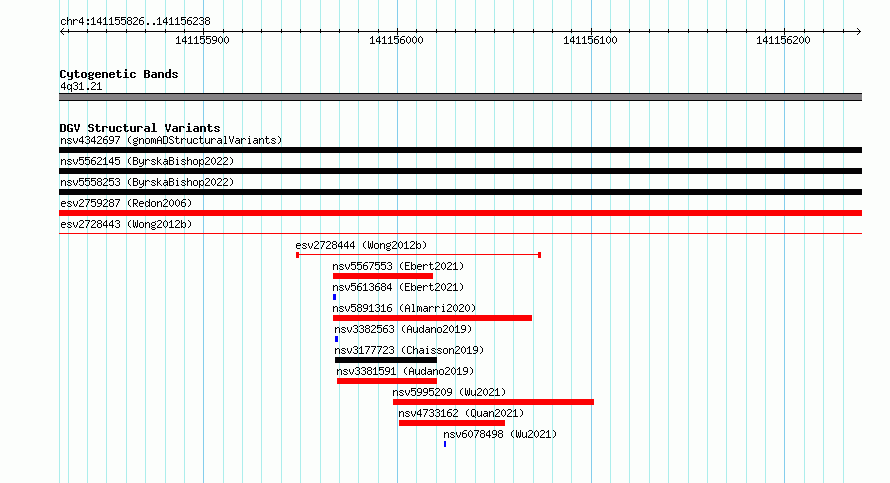Open the nsv5891316 (Almarri2020) label
Screen dimensions: 890x483
point(404,308)
